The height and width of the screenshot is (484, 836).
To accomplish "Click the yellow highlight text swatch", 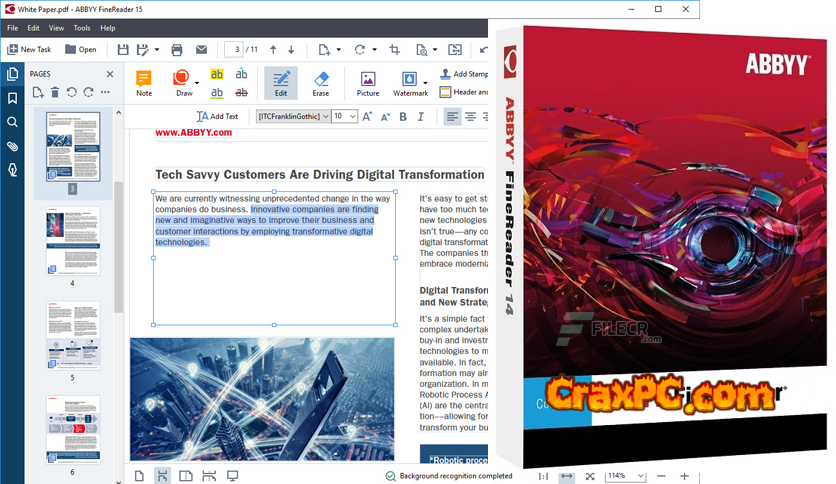I will [215, 75].
